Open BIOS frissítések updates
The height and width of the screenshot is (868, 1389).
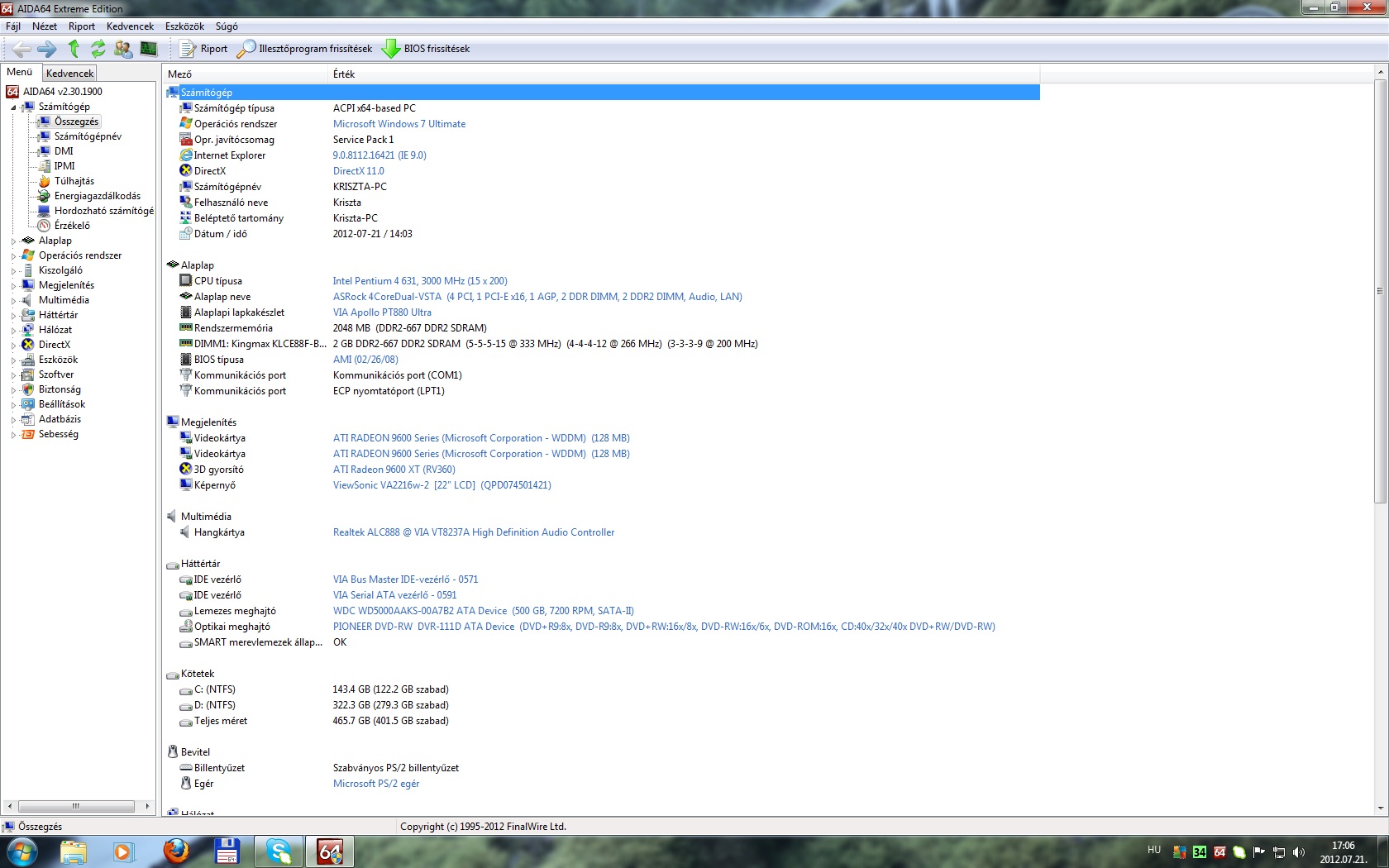(x=426, y=49)
